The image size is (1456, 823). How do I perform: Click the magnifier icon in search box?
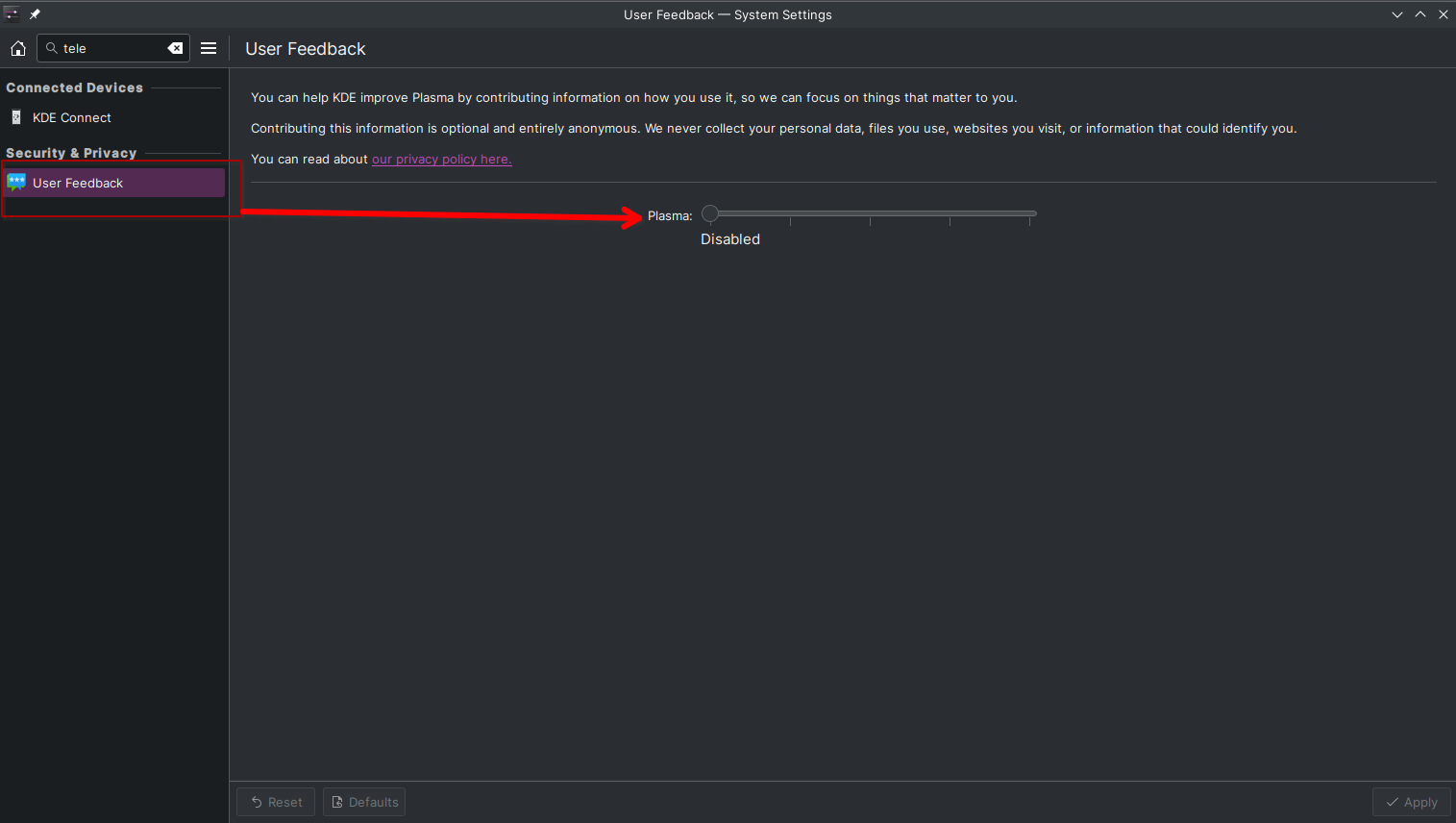[x=52, y=48]
